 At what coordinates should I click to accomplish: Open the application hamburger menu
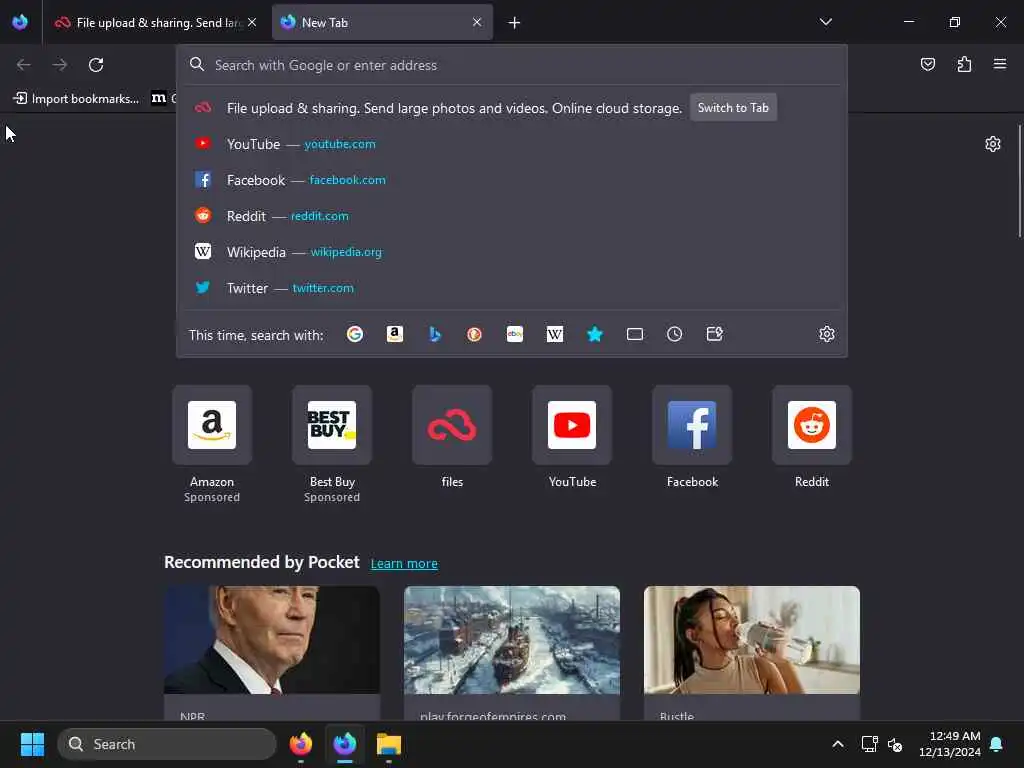(x=1000, y=64)
